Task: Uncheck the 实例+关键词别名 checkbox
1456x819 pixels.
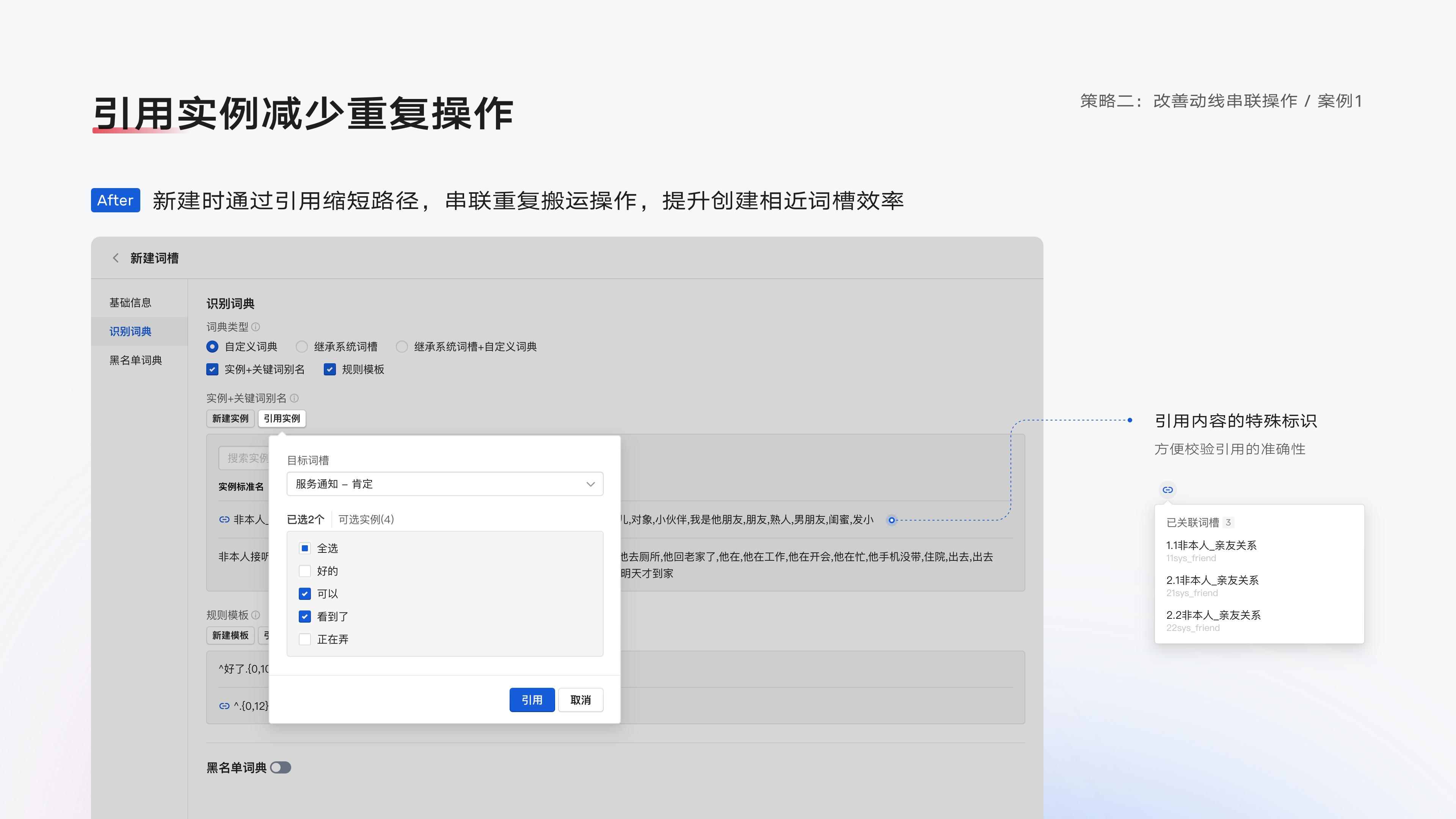Action: coord(212,369)
